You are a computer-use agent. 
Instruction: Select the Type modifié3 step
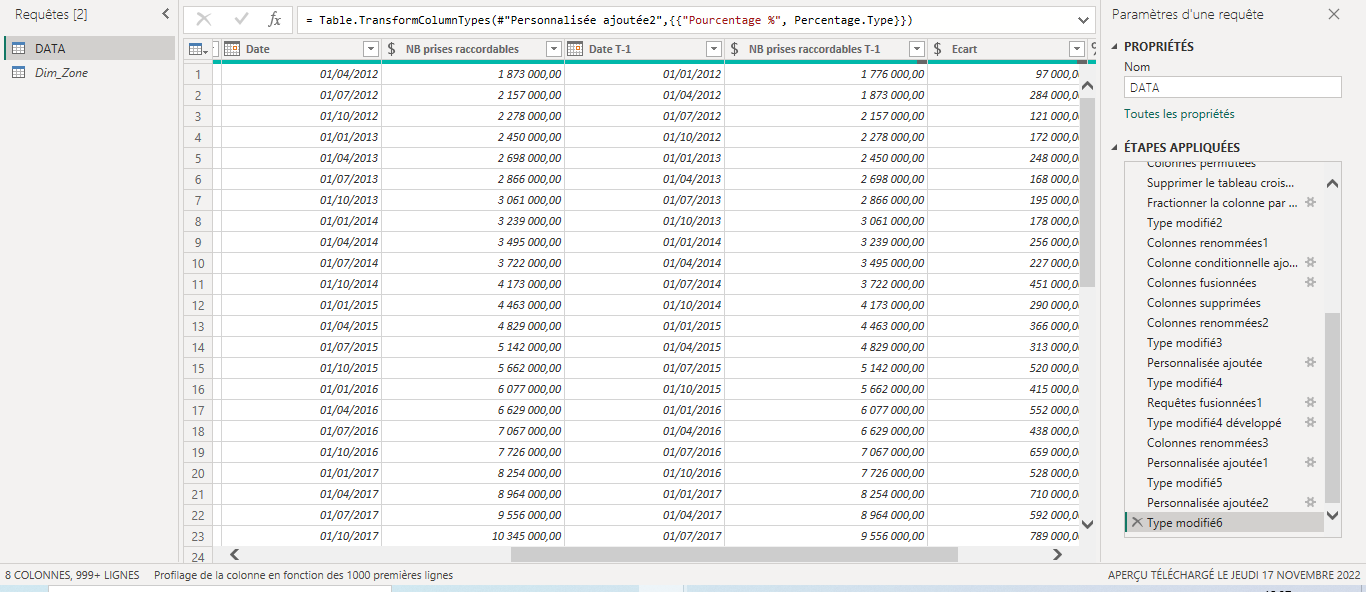click(1184, 342)
